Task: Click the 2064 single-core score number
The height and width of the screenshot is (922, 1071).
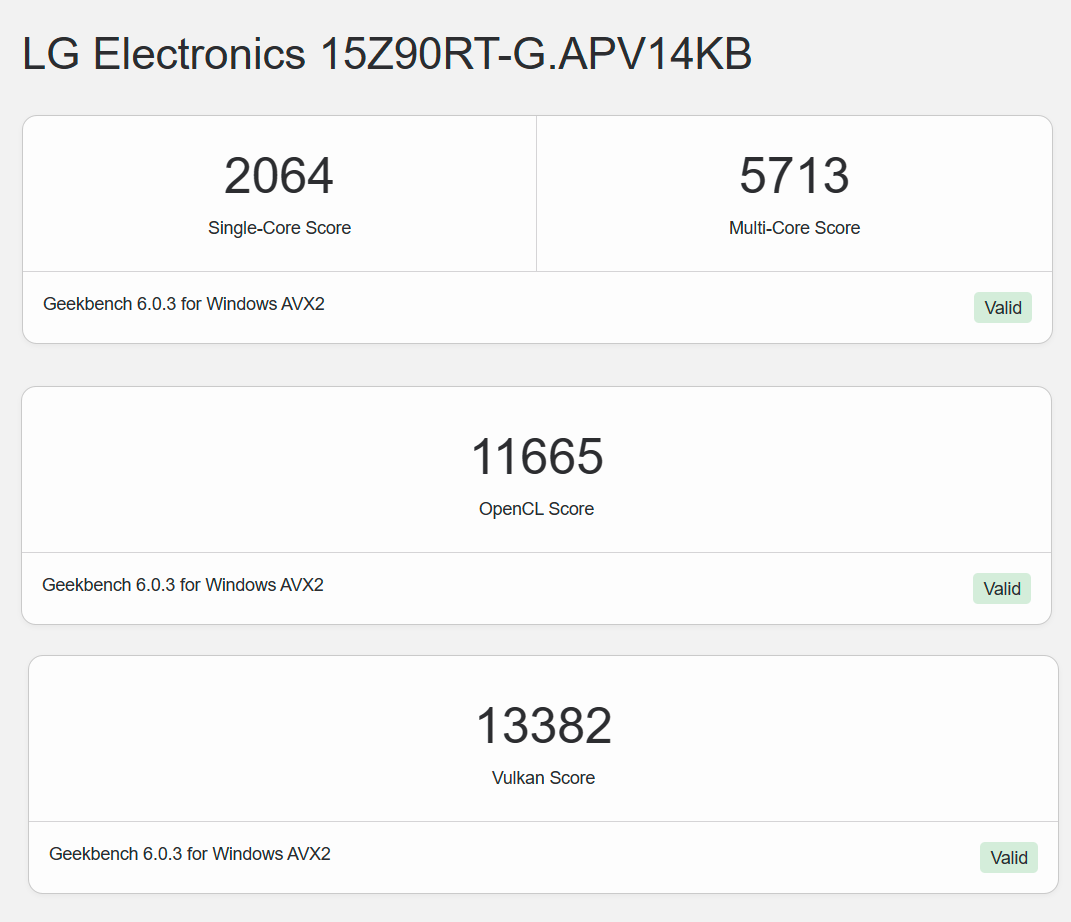Action: tap(279, 176)
